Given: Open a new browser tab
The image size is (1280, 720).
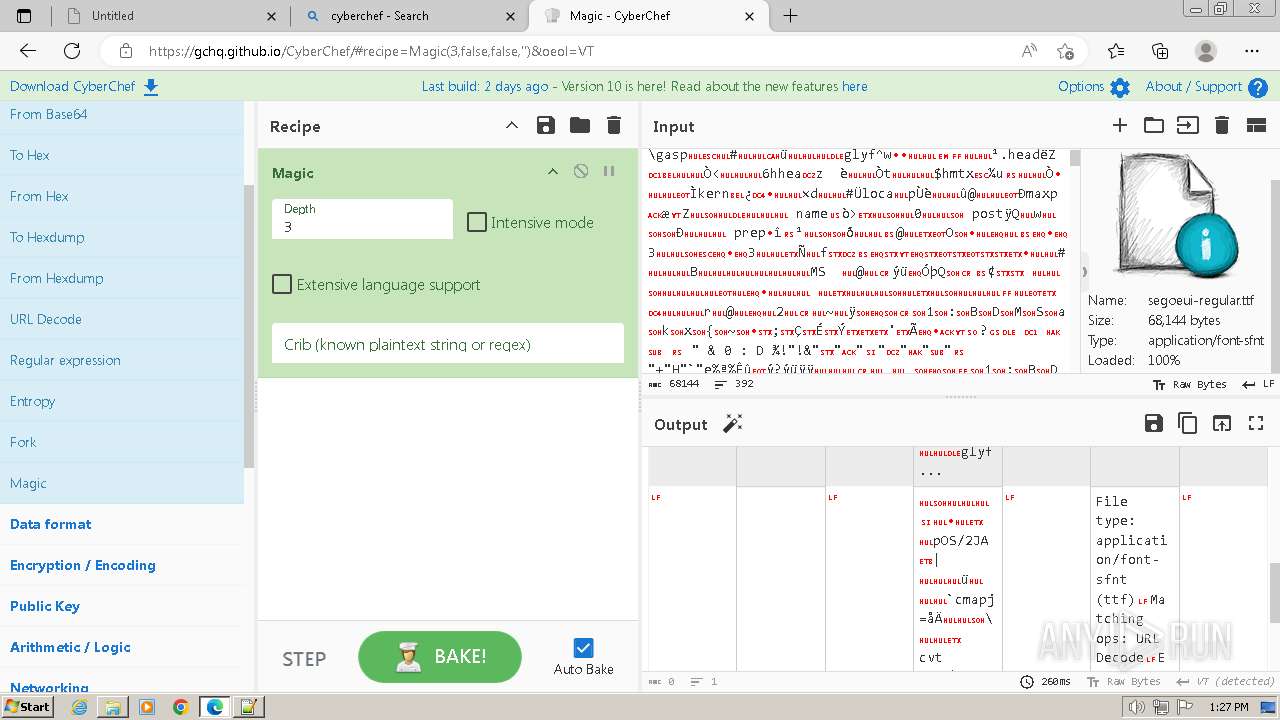Looking at the screenshot, I should [x=790, y=16].
